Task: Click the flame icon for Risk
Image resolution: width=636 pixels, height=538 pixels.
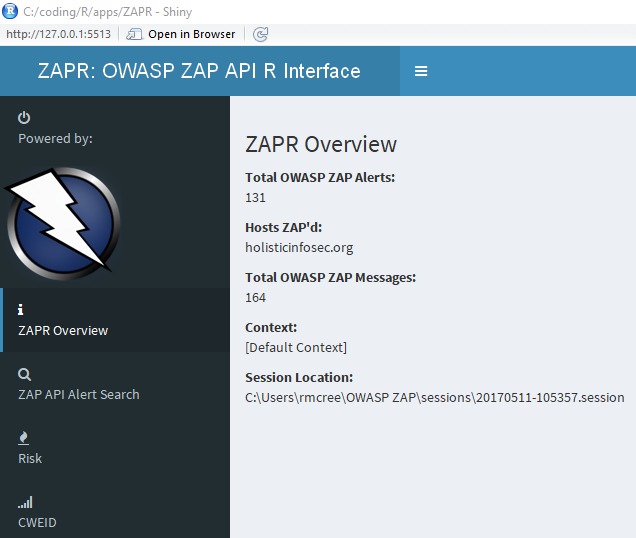Action: click(x=24, y=438)
